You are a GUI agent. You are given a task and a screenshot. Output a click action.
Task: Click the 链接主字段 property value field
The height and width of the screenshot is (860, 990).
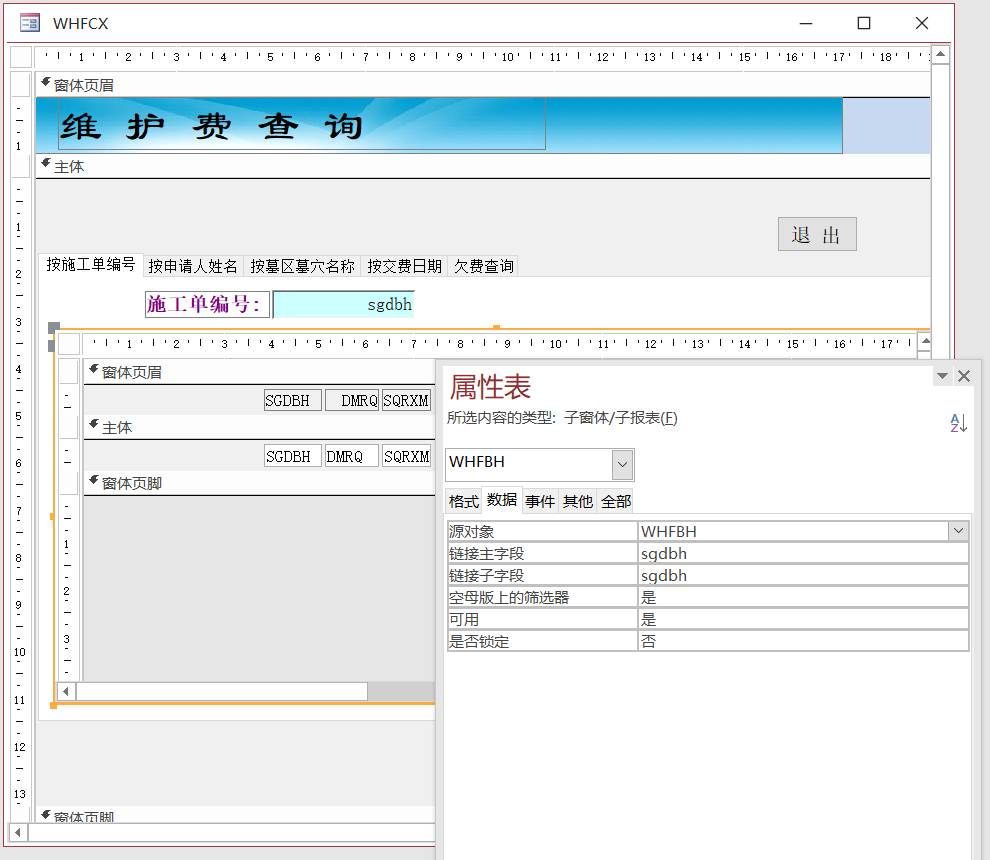(x=803, y=554)
